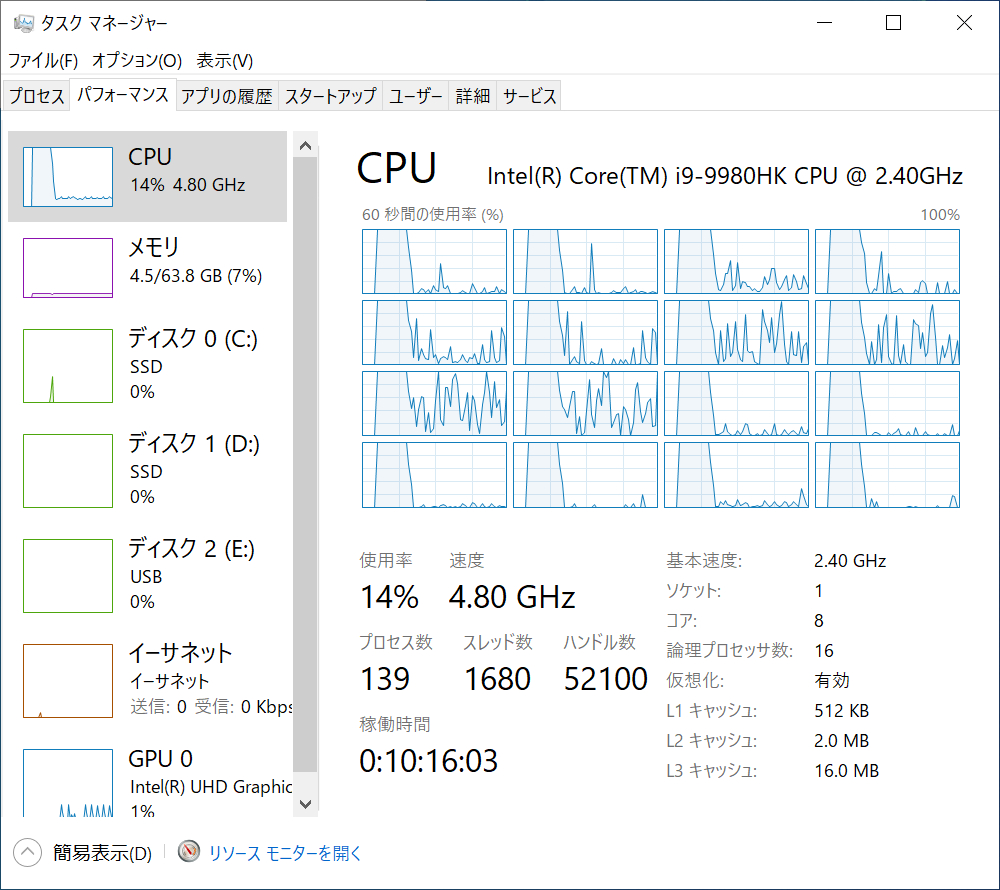Select the メモリ mini graph thumbnail

click(68, 267)
